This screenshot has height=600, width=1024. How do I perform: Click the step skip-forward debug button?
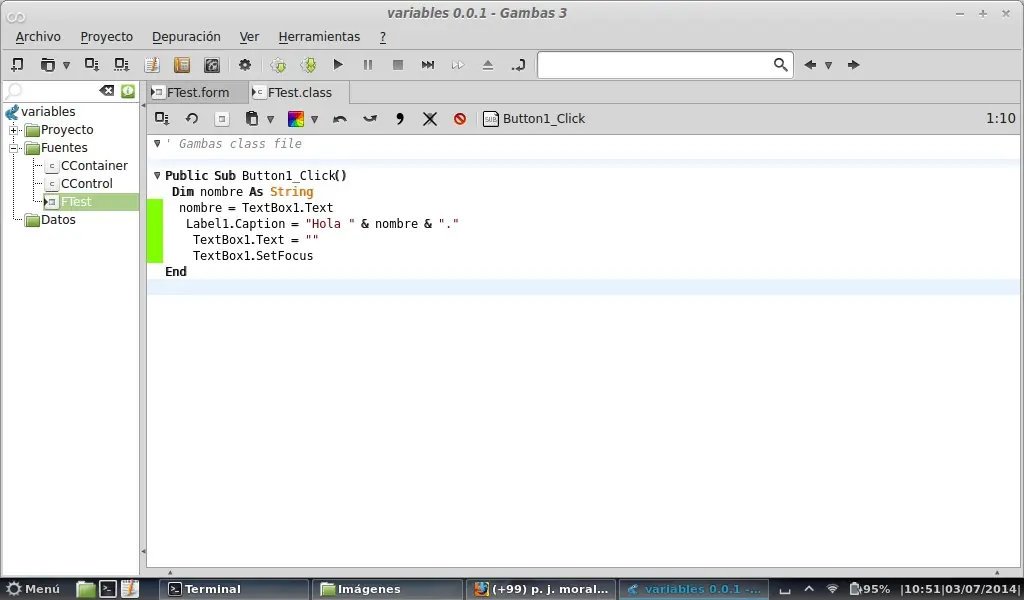[428, 65]
